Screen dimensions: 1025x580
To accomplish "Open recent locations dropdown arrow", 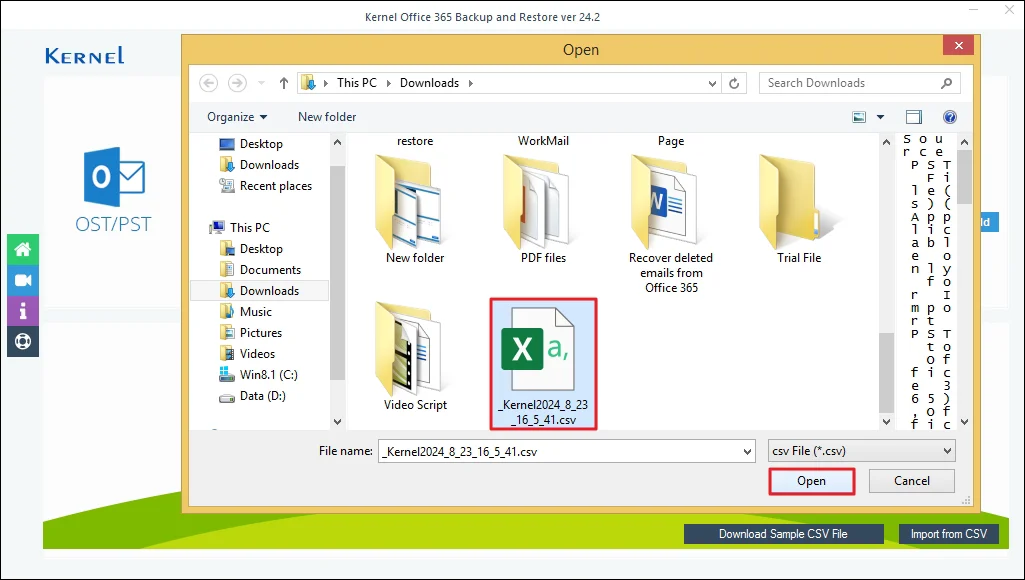I will 261,83.
